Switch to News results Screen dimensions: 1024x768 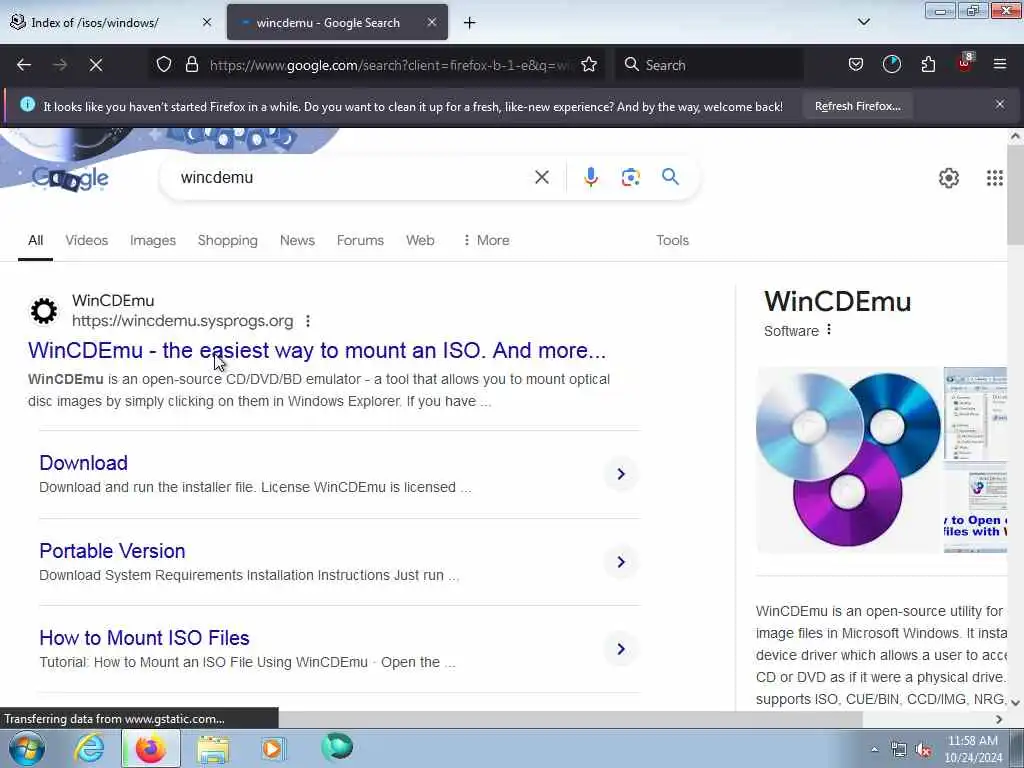(x=297, y=240)
